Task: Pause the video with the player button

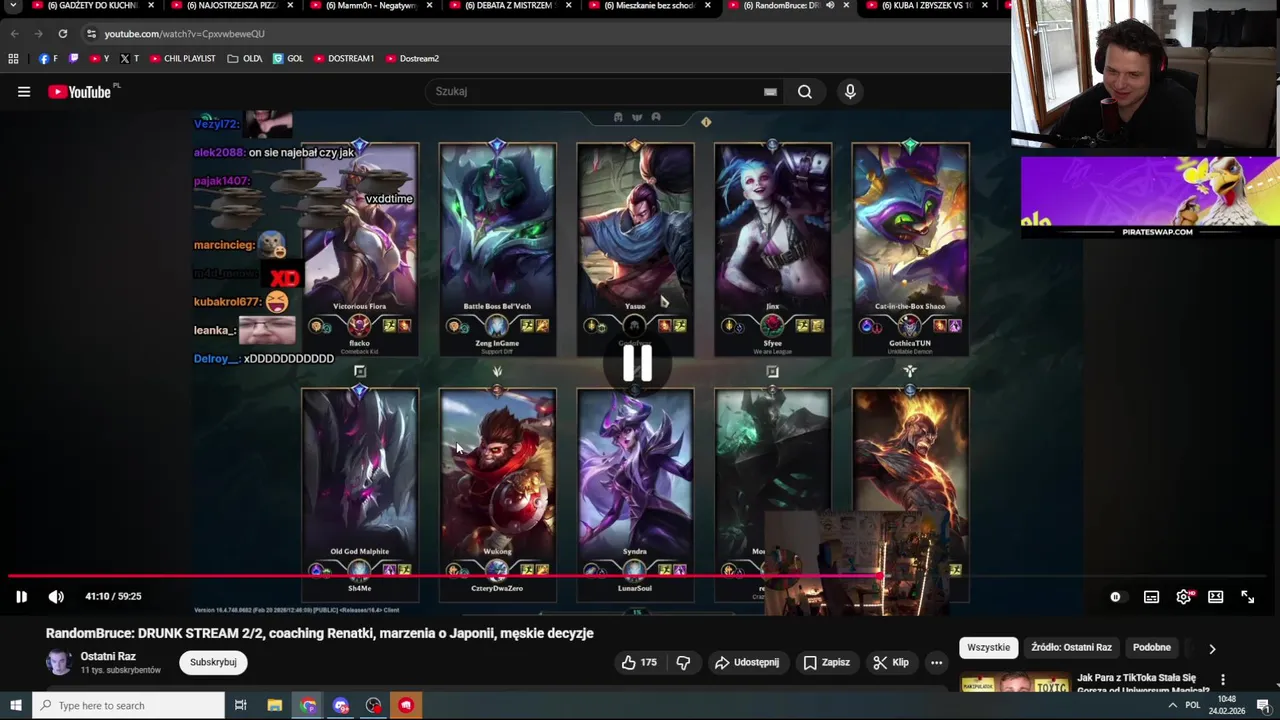Action: [x=21, y=597]
